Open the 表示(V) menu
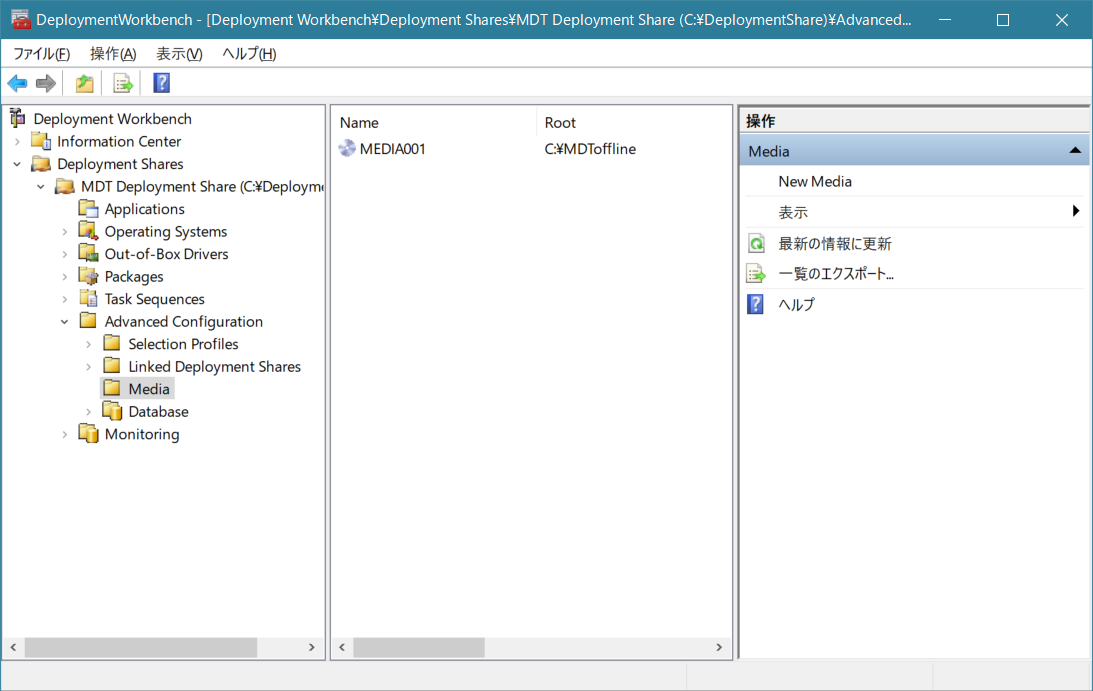 pos(179,54)
